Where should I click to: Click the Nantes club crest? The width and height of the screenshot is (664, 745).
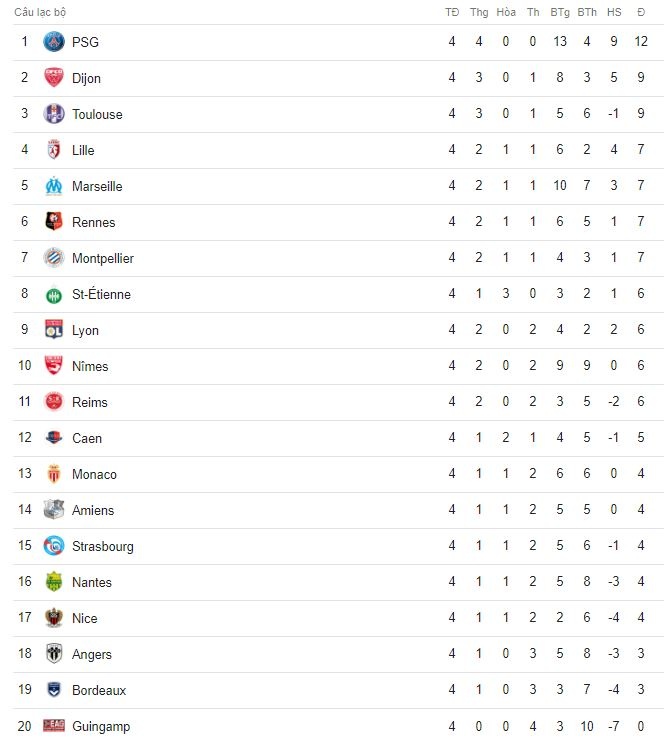pyautogui.click(x=54, y=582)
